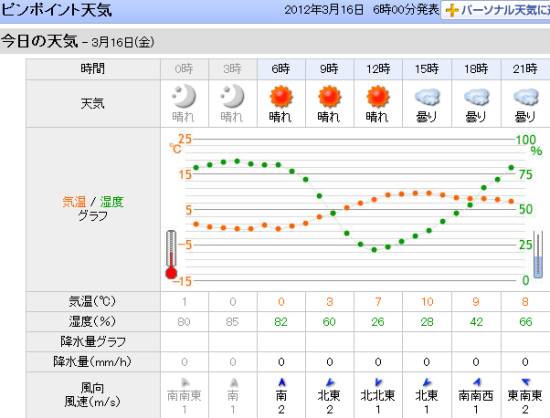Image resolution: width=550 pixels, height=418 pixels.
Task: Click the 東南東 wind direction label
Action: pyautogui.click(x=525, y=396)
